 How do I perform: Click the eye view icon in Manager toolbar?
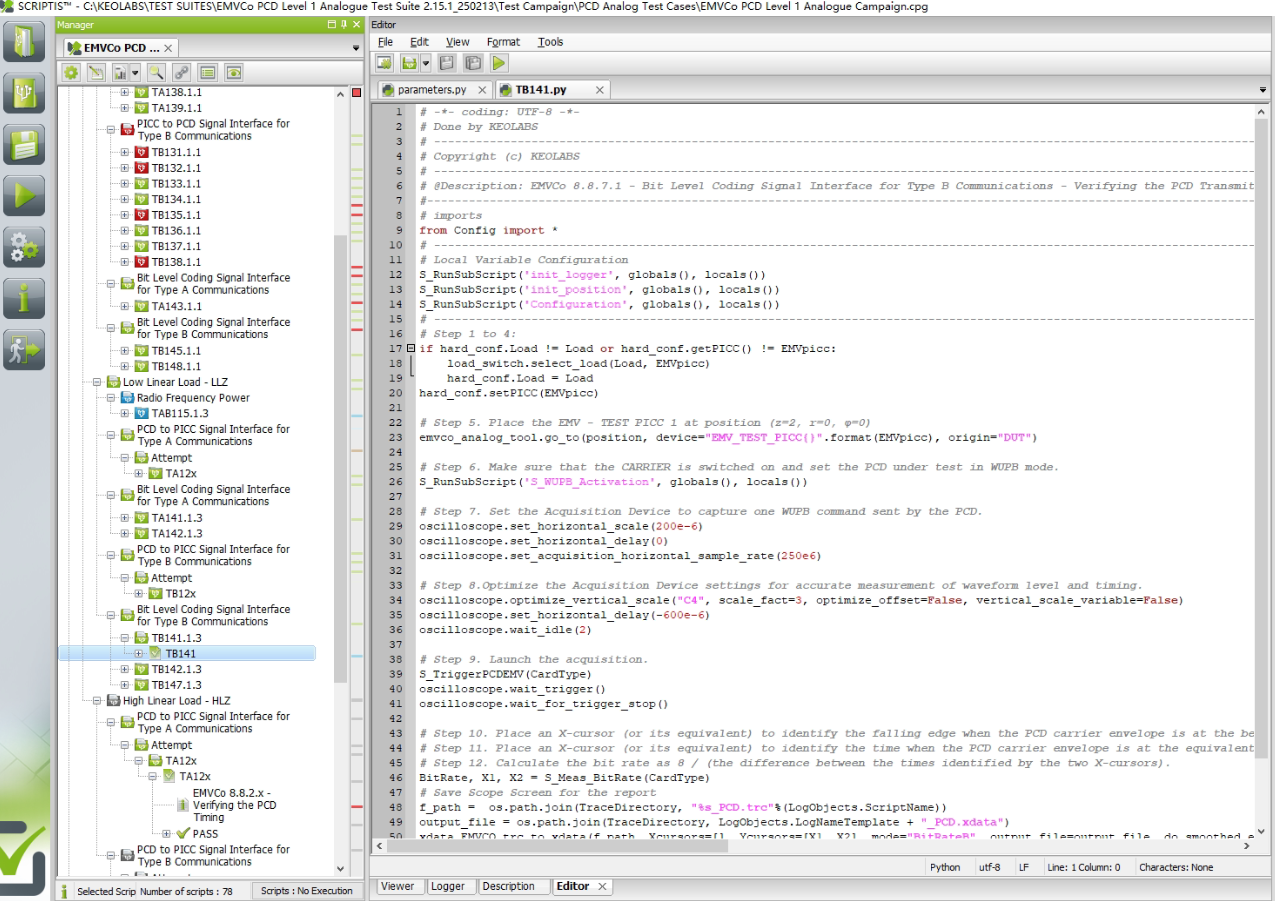coord(233,72)
